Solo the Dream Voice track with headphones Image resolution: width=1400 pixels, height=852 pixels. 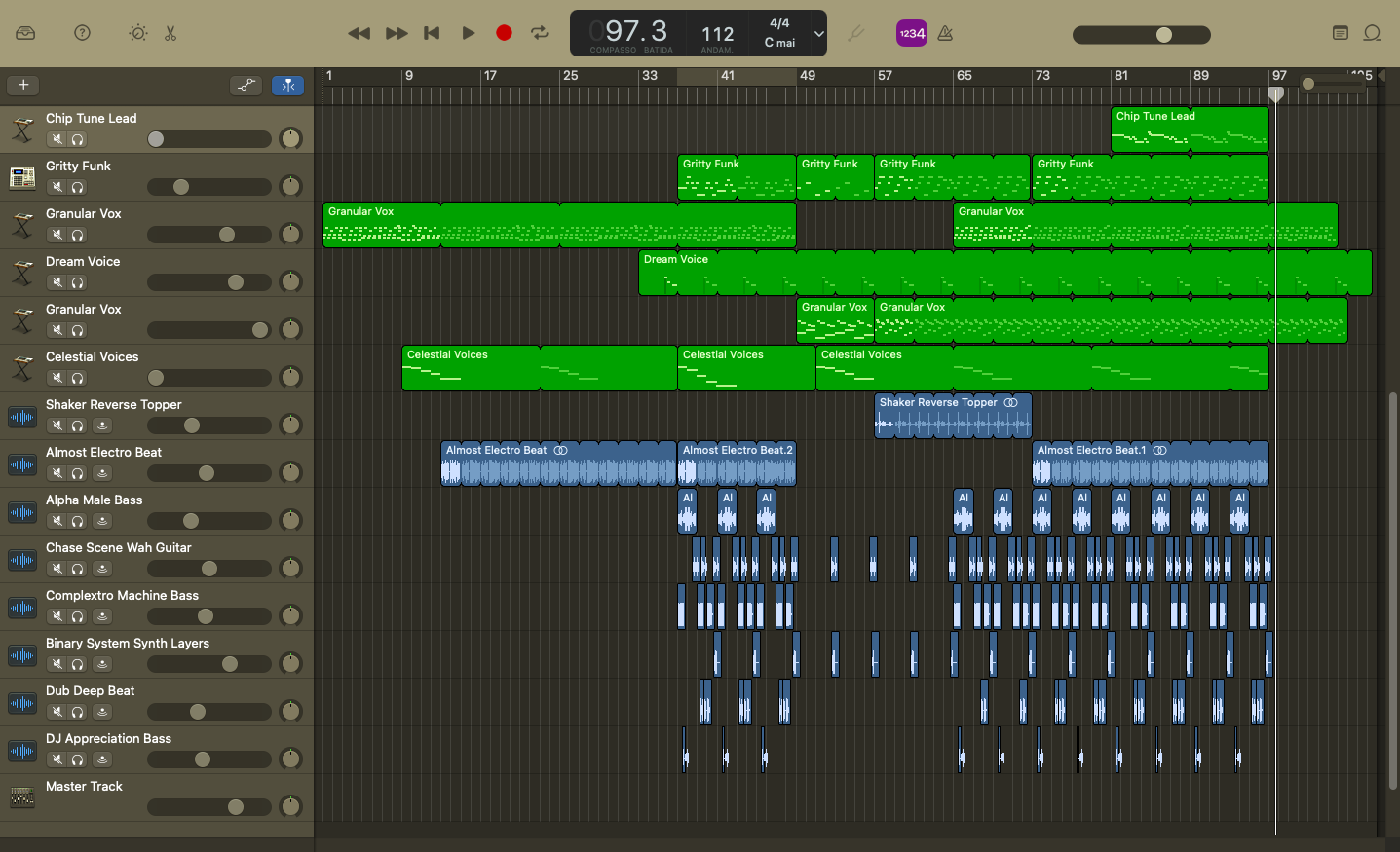(x=78, y=282)
